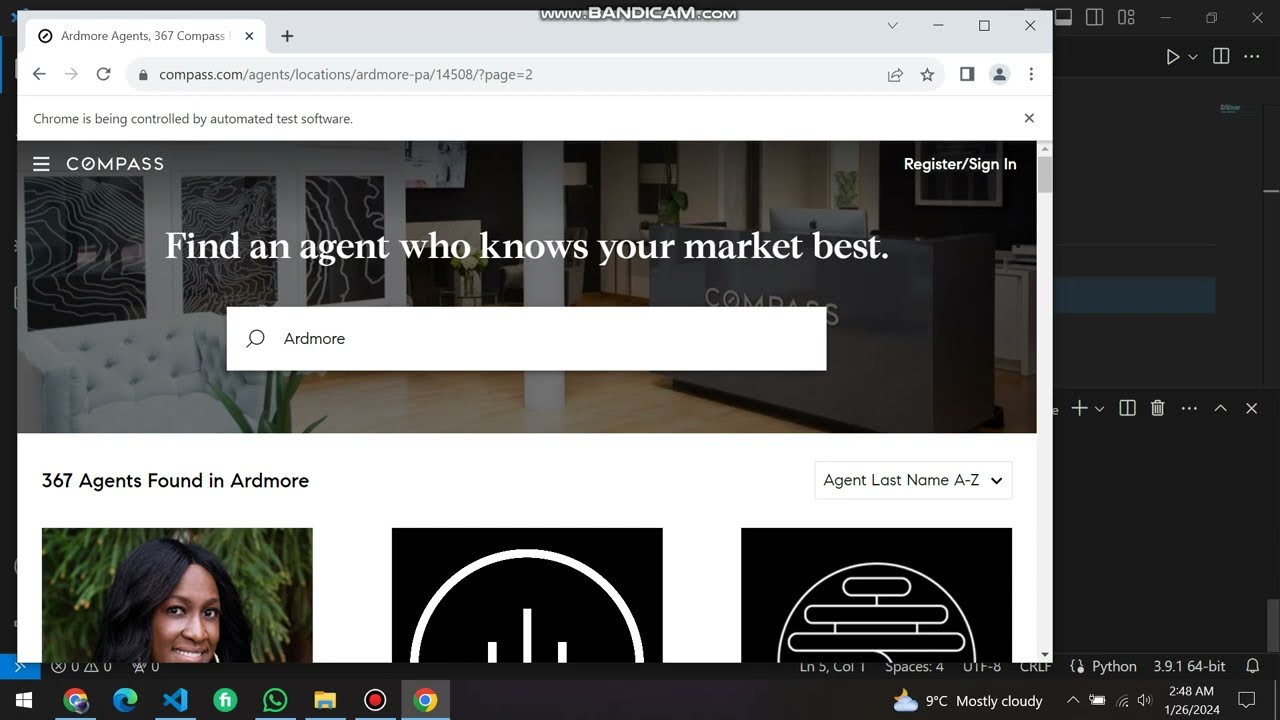Open VS Code Customize Layout
Viewport: 1280px width, 720px height.
[x=1126, y=17]
